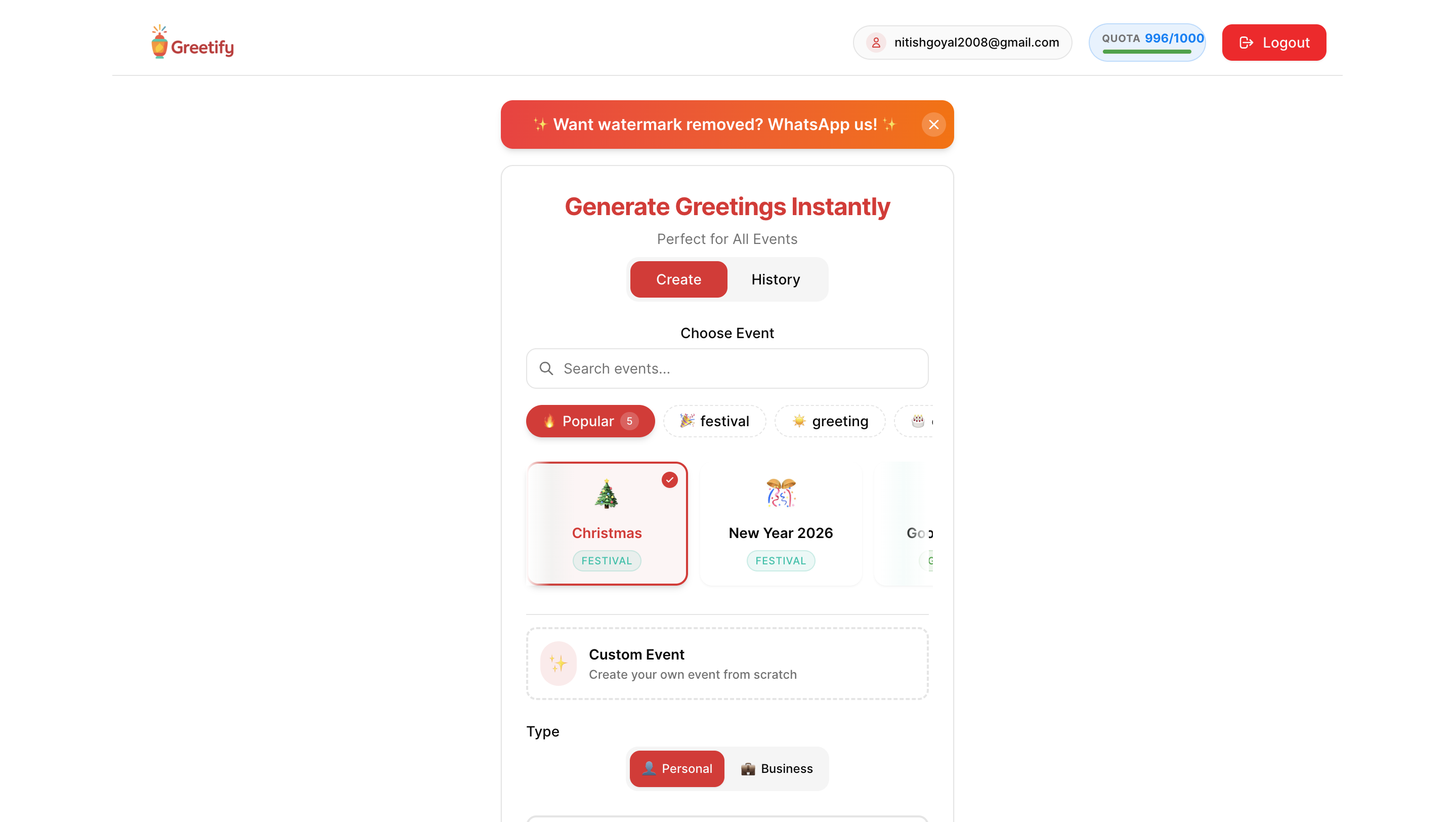The width and height of the screenshot is (1456, 822).
Task: Click the user profile icon near email
Action: (x=876, y=42)
